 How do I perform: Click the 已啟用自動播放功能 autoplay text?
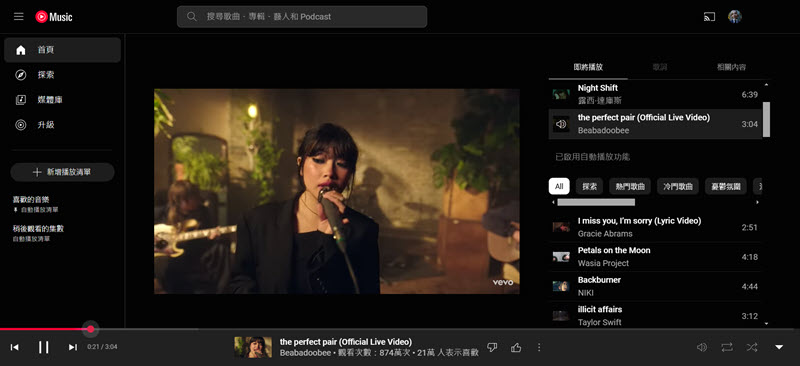tap(592, 157)
